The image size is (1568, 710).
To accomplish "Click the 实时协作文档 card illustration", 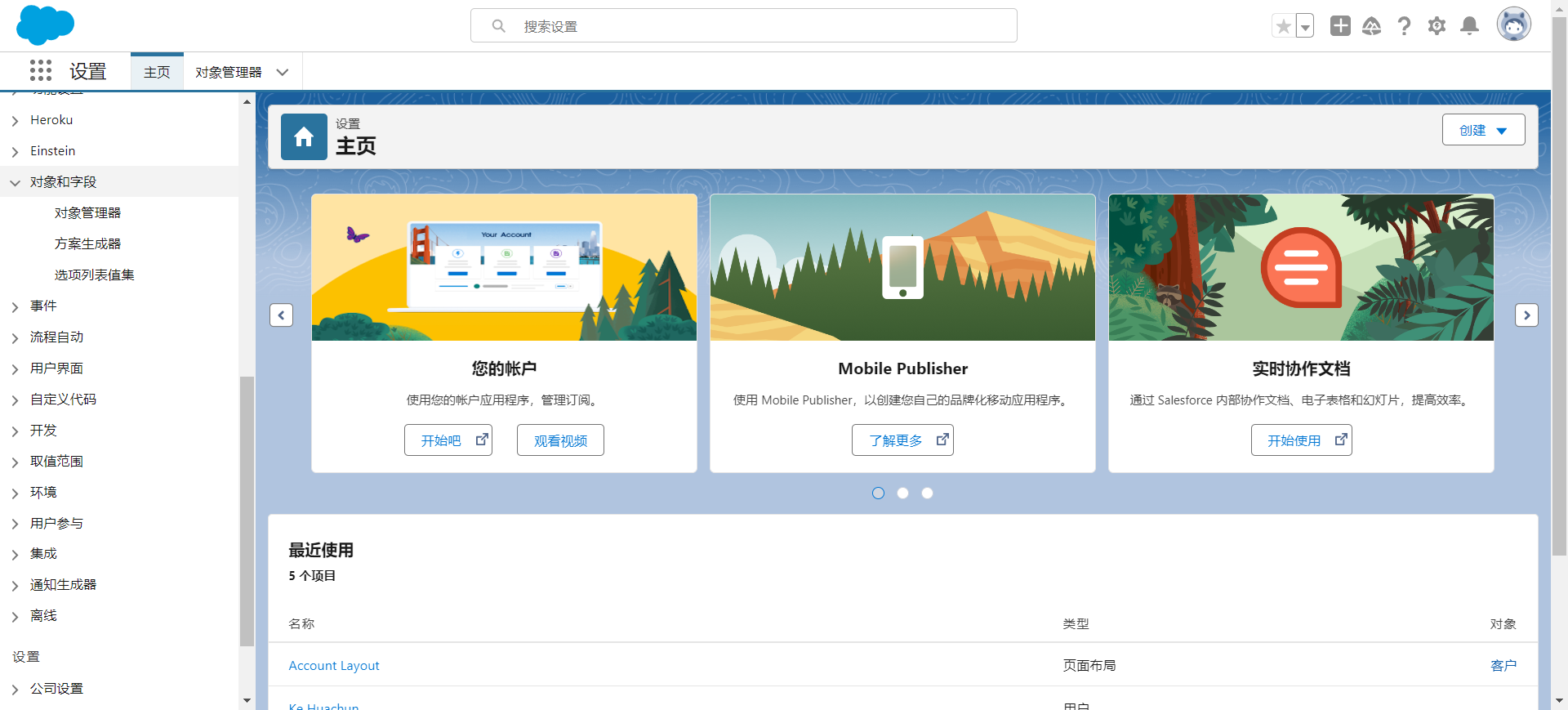I will (1301, 267).
